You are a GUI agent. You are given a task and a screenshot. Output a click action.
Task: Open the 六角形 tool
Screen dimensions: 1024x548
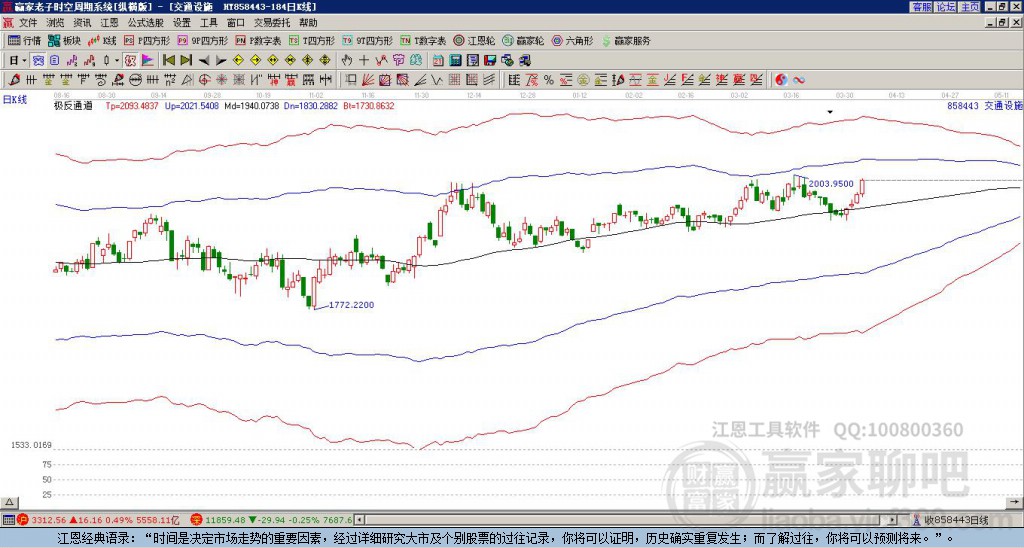[x=572, y=40]
